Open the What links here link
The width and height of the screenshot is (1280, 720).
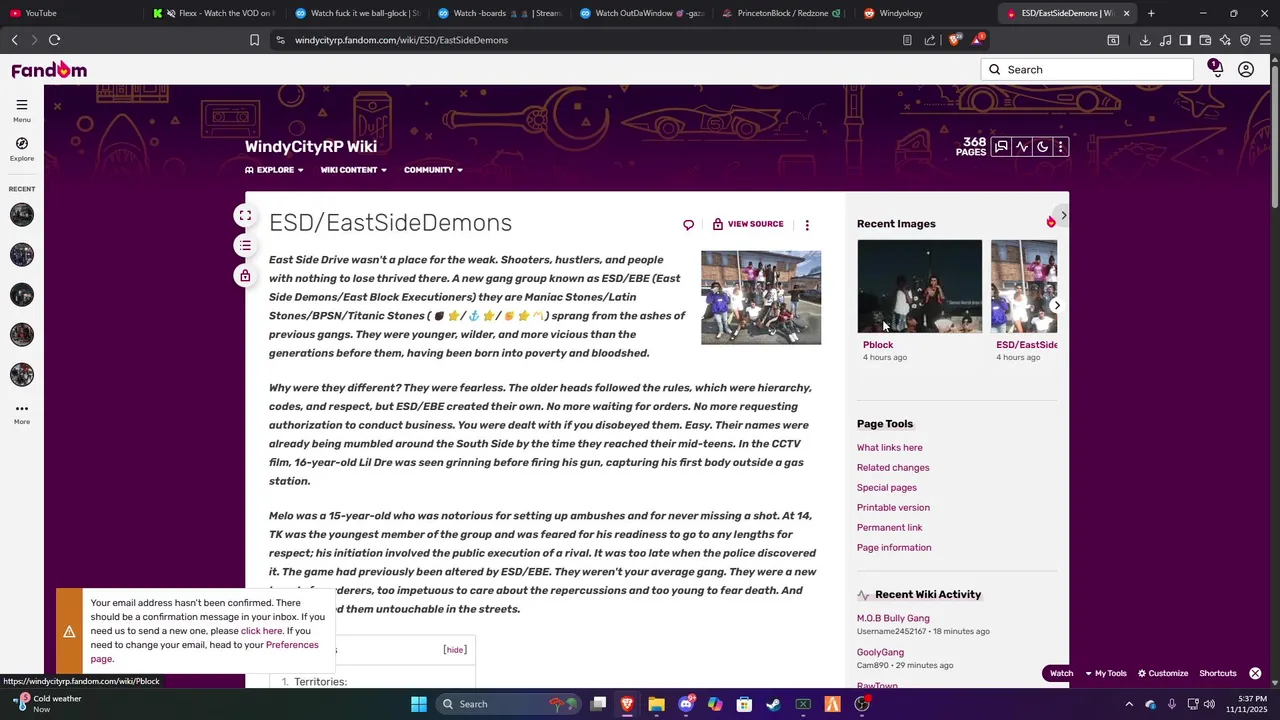(x=889, y=448)
